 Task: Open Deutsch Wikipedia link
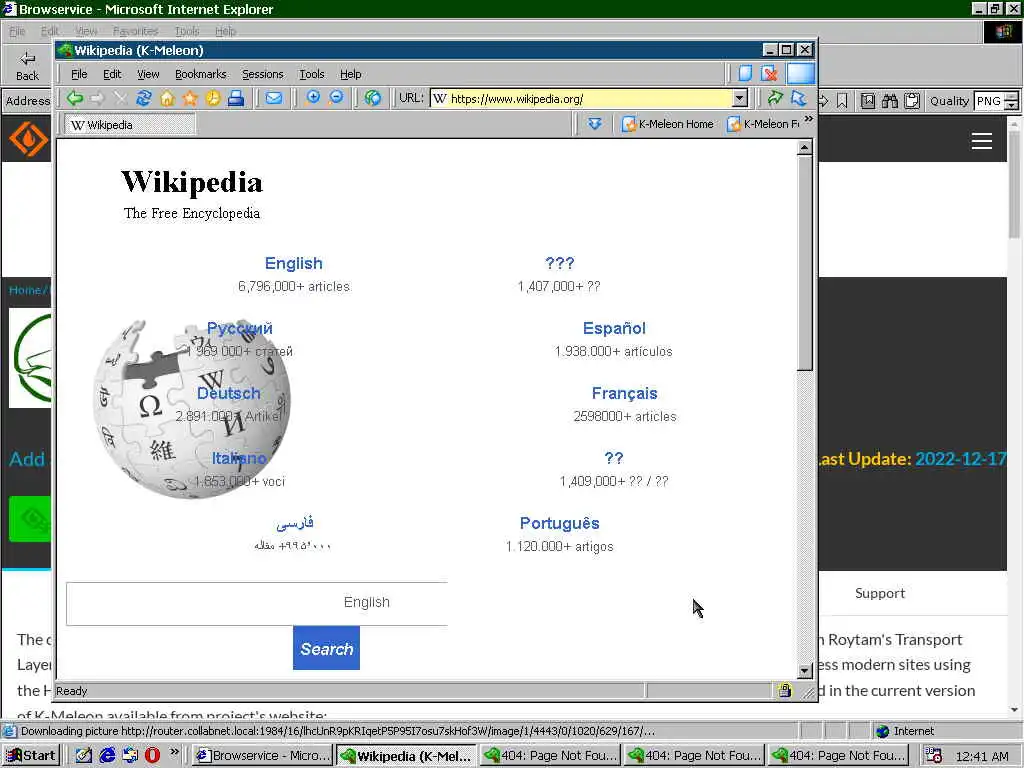click(x=229, y=393)
